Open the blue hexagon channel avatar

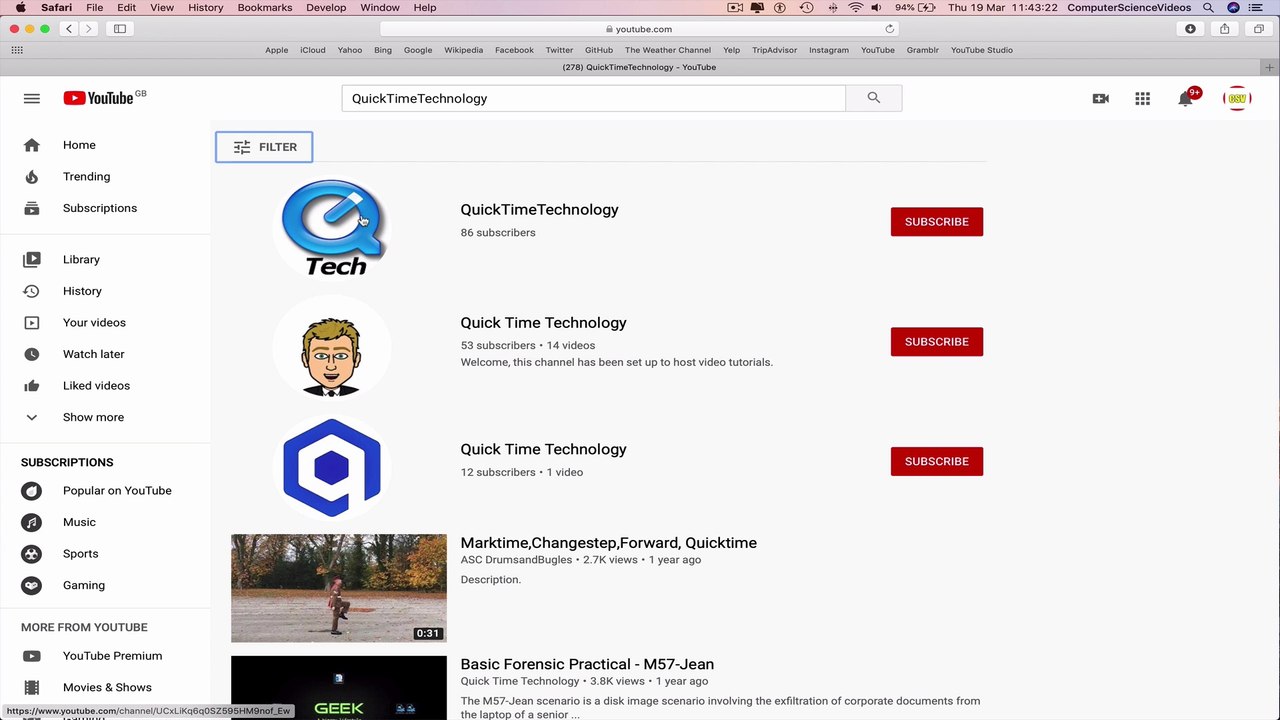(332, 468)
